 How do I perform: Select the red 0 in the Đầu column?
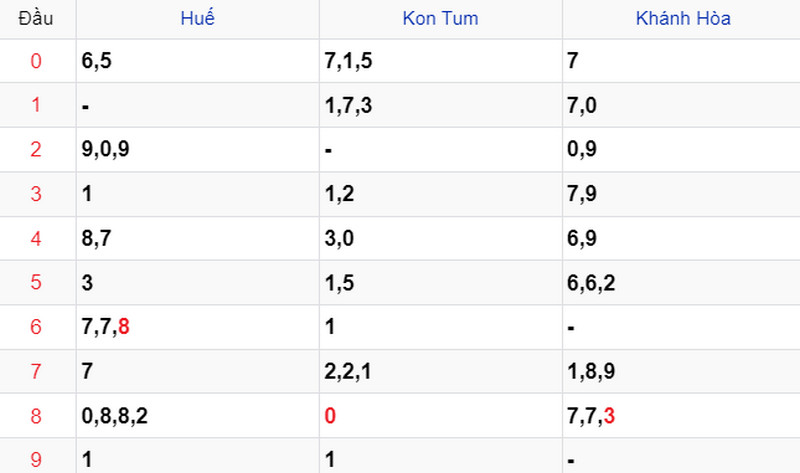point(36,61)
